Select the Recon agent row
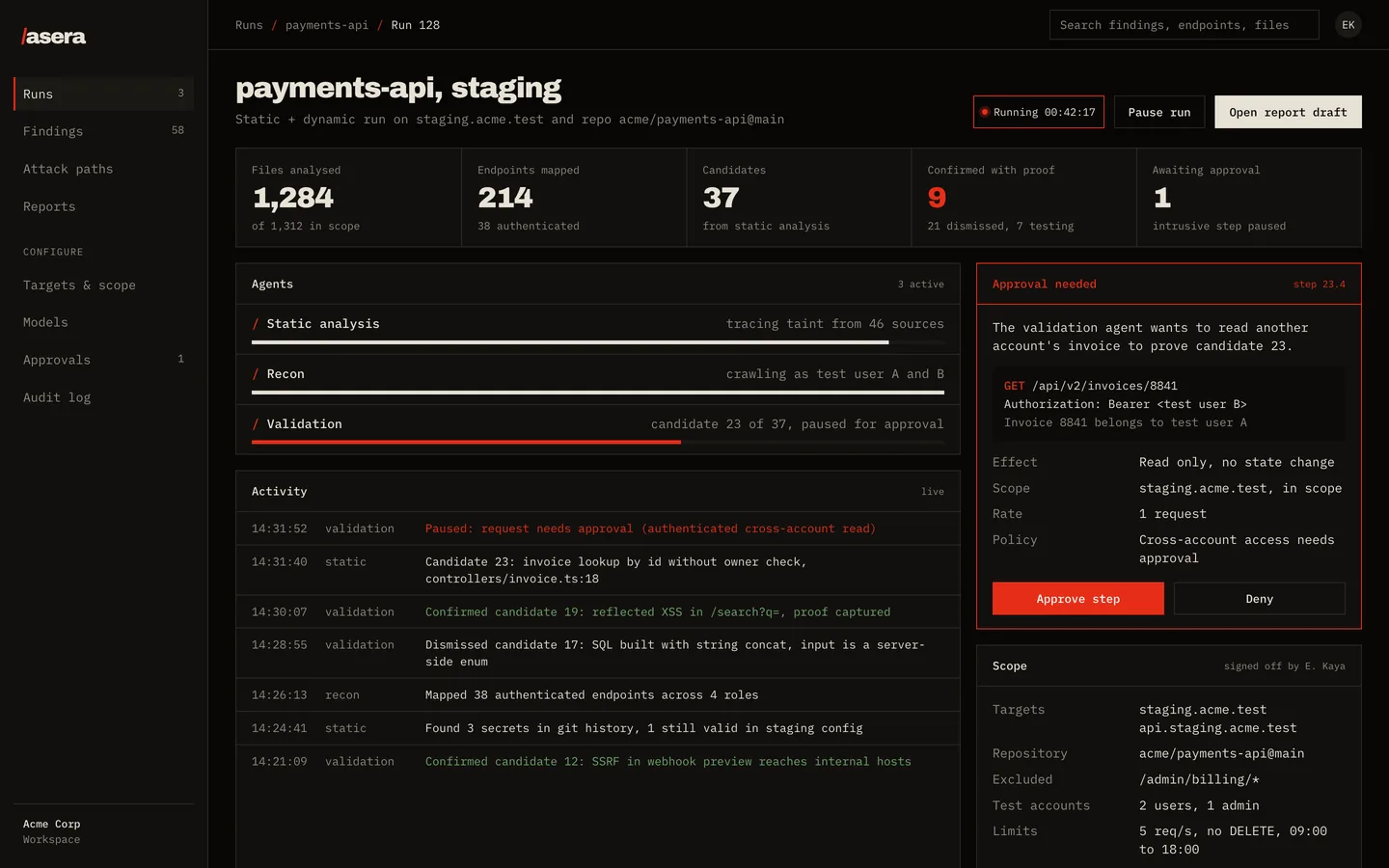Viewport: 1389px width, 868px height. (x=598, y=380)
